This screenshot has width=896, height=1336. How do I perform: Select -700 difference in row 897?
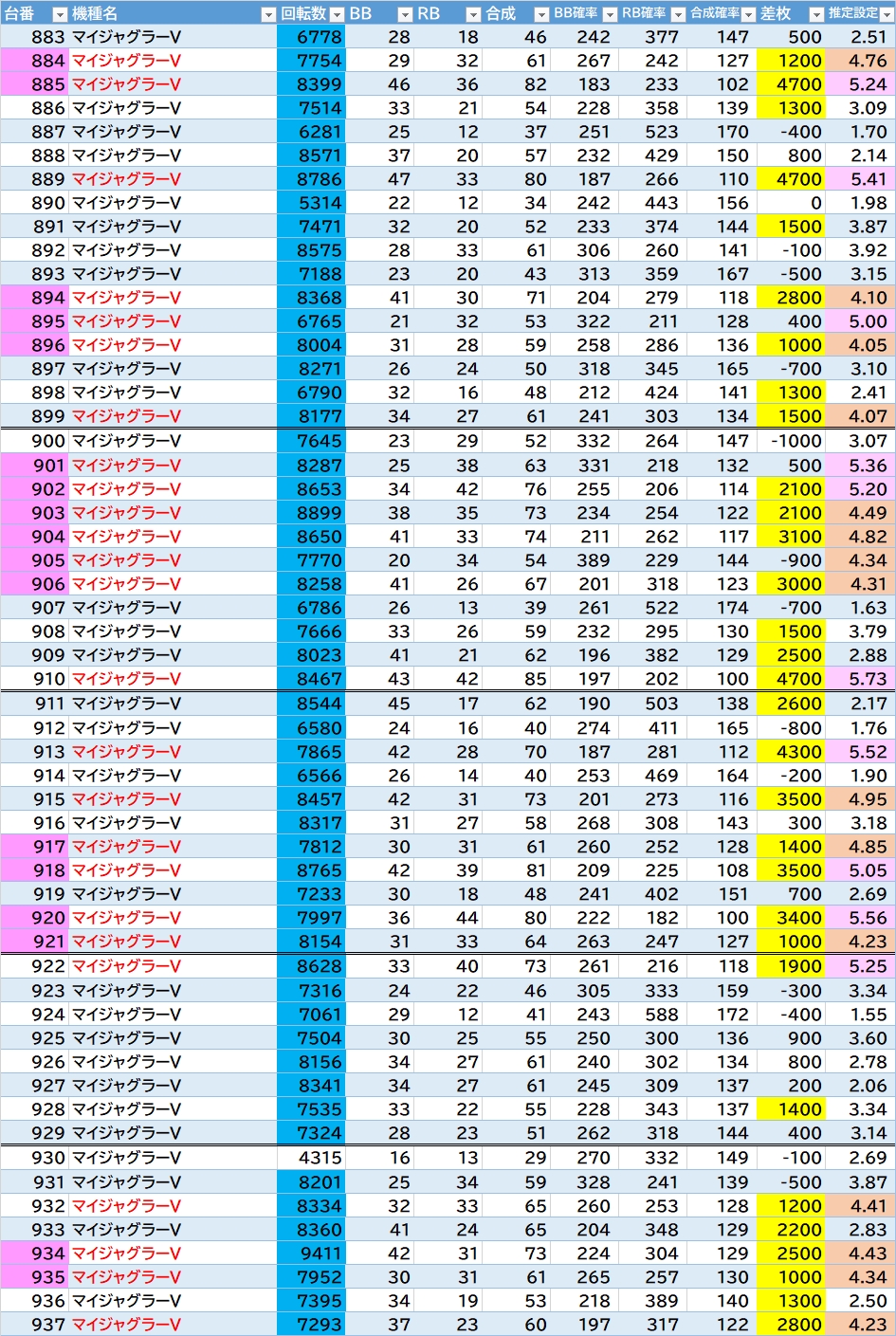pos(791,369)
